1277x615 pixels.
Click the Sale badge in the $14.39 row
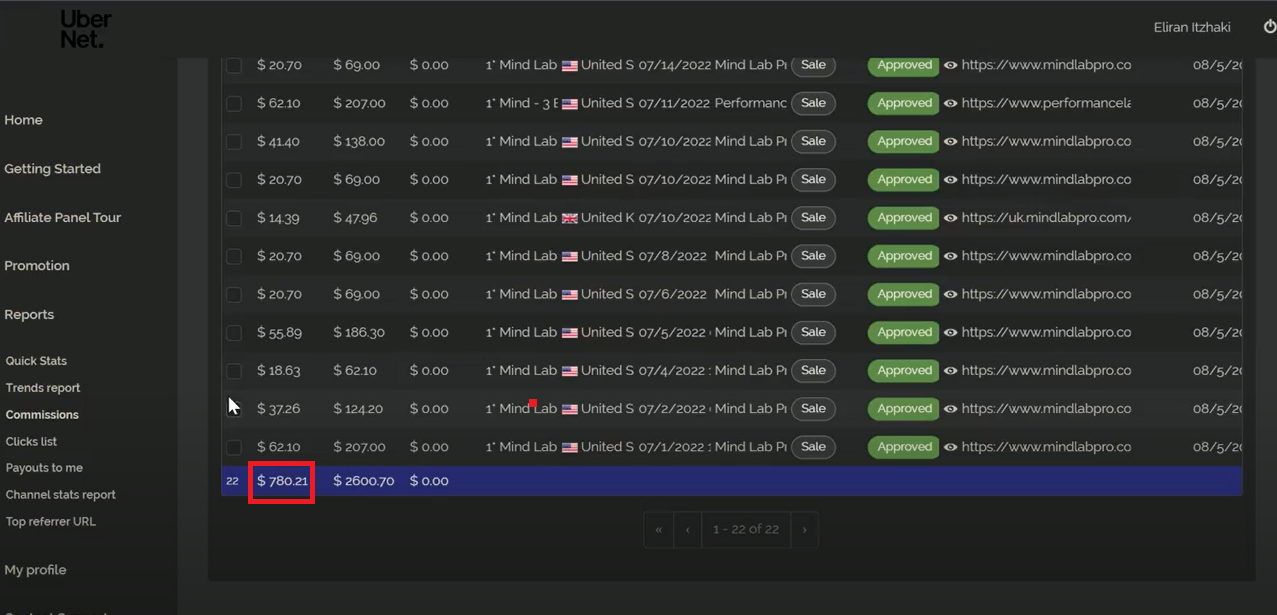(x=813, y=218)
